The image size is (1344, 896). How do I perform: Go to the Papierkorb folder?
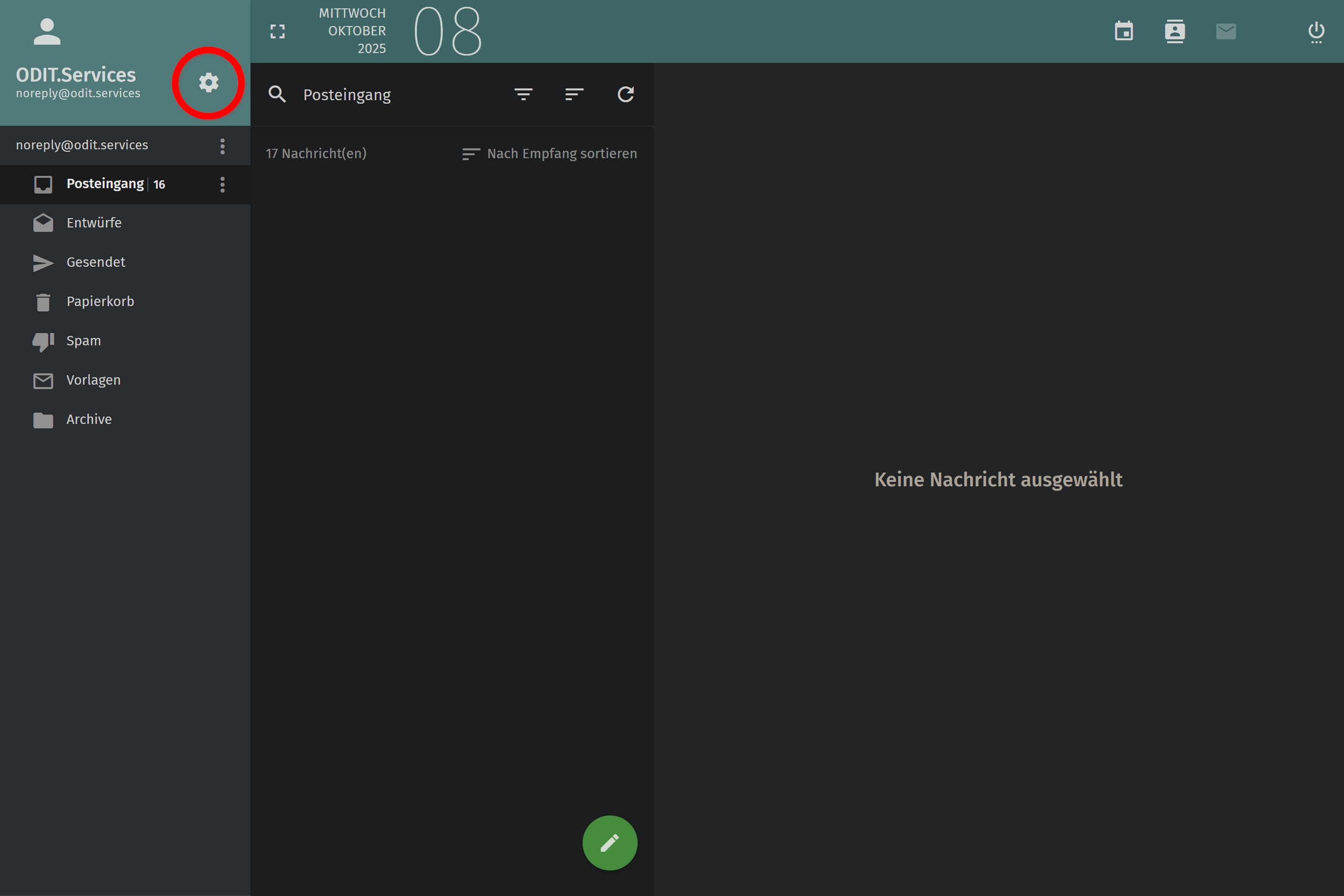point(100,301)
